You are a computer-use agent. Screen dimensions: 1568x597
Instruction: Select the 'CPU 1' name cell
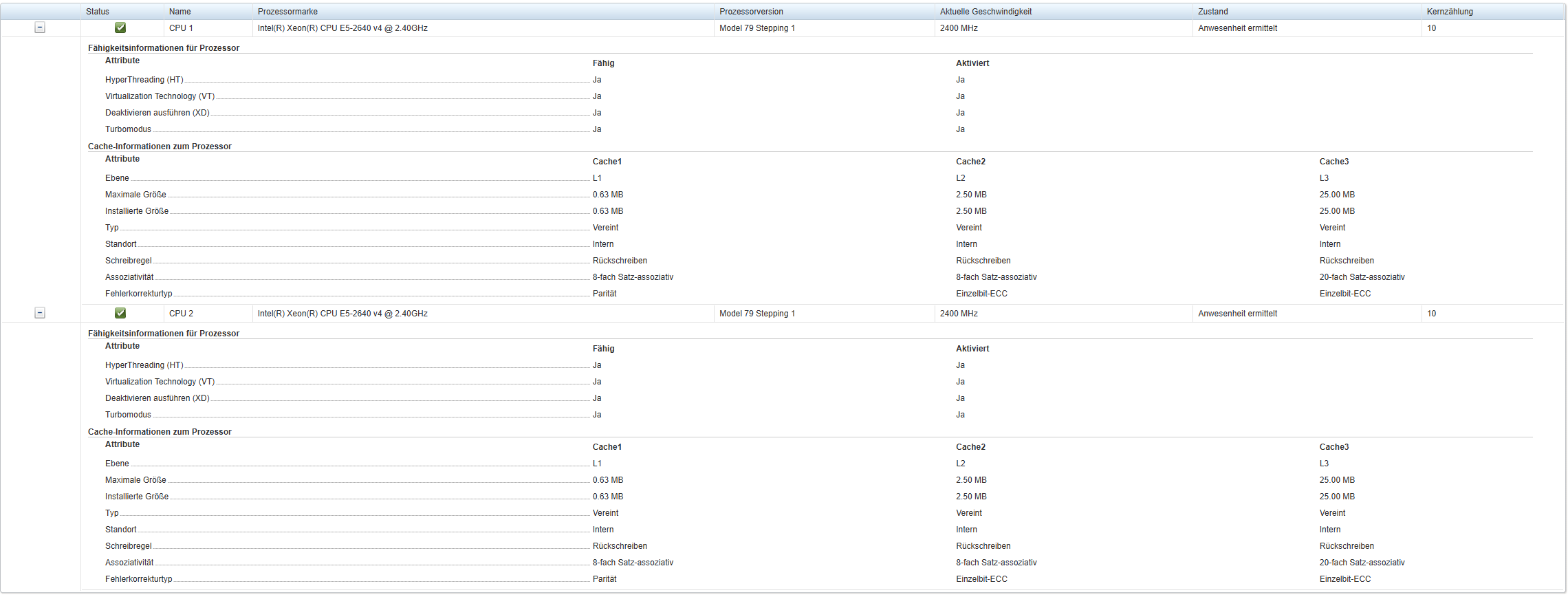tap(181, 28)
